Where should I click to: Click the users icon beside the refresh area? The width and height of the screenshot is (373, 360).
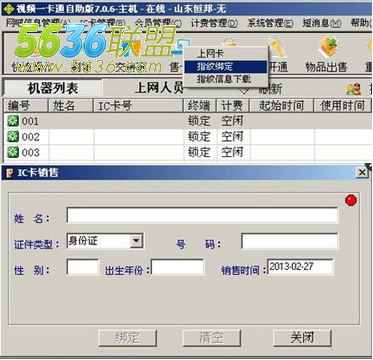[354, 89]
